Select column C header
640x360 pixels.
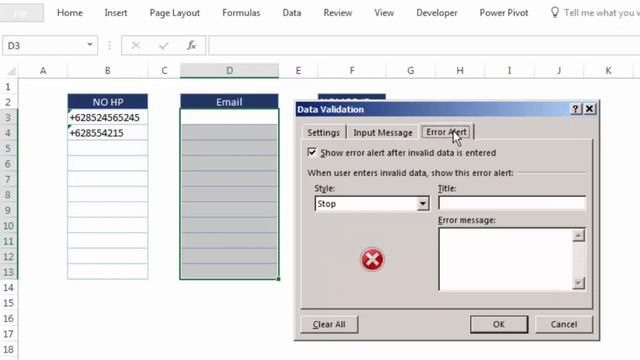(x=164, y=71)
